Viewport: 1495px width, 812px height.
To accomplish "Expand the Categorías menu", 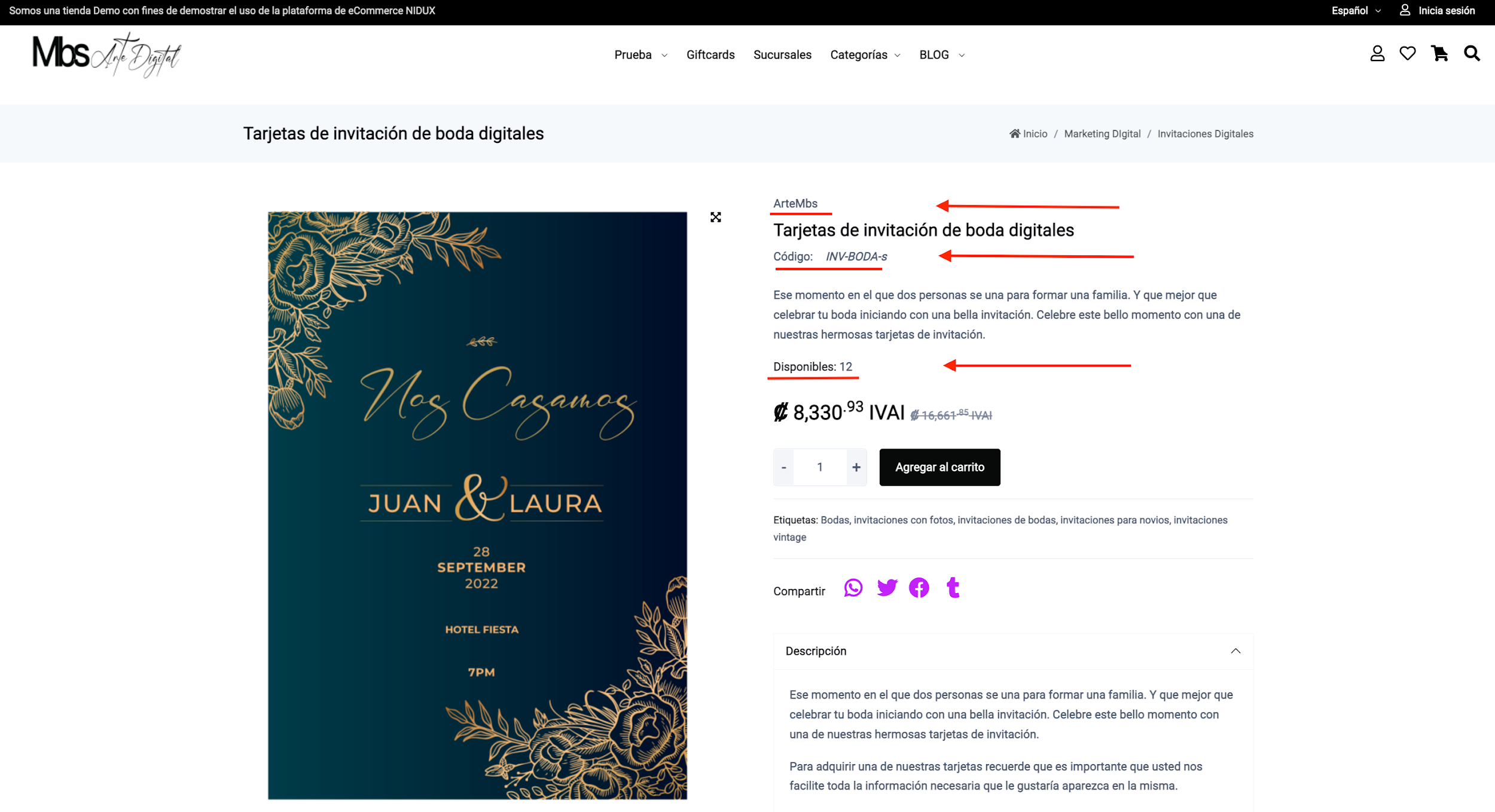I will click(865, 55).
